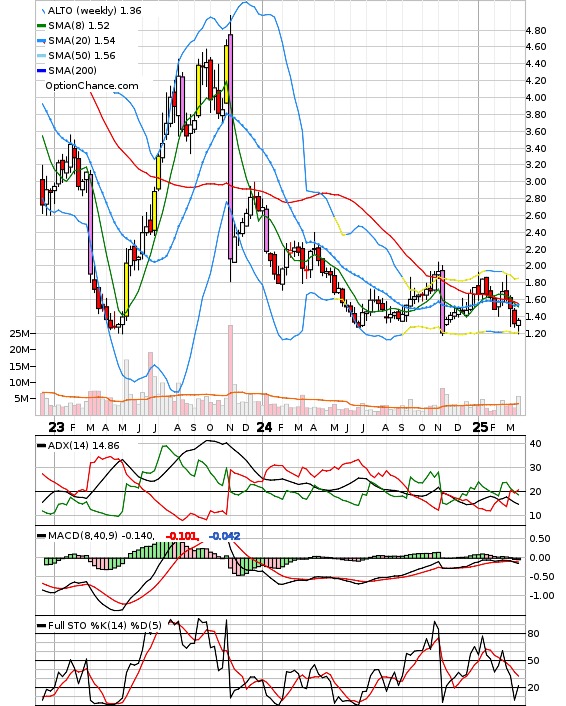Viewport: 566px width, 706px height.
Task: Click the 3.20 price axis label
Action: click(x=536, y=165)
